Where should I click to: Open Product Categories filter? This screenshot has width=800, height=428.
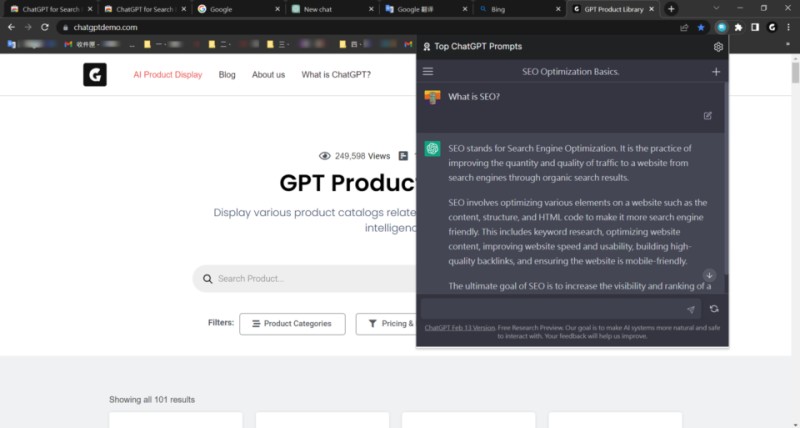click(292, 324)
